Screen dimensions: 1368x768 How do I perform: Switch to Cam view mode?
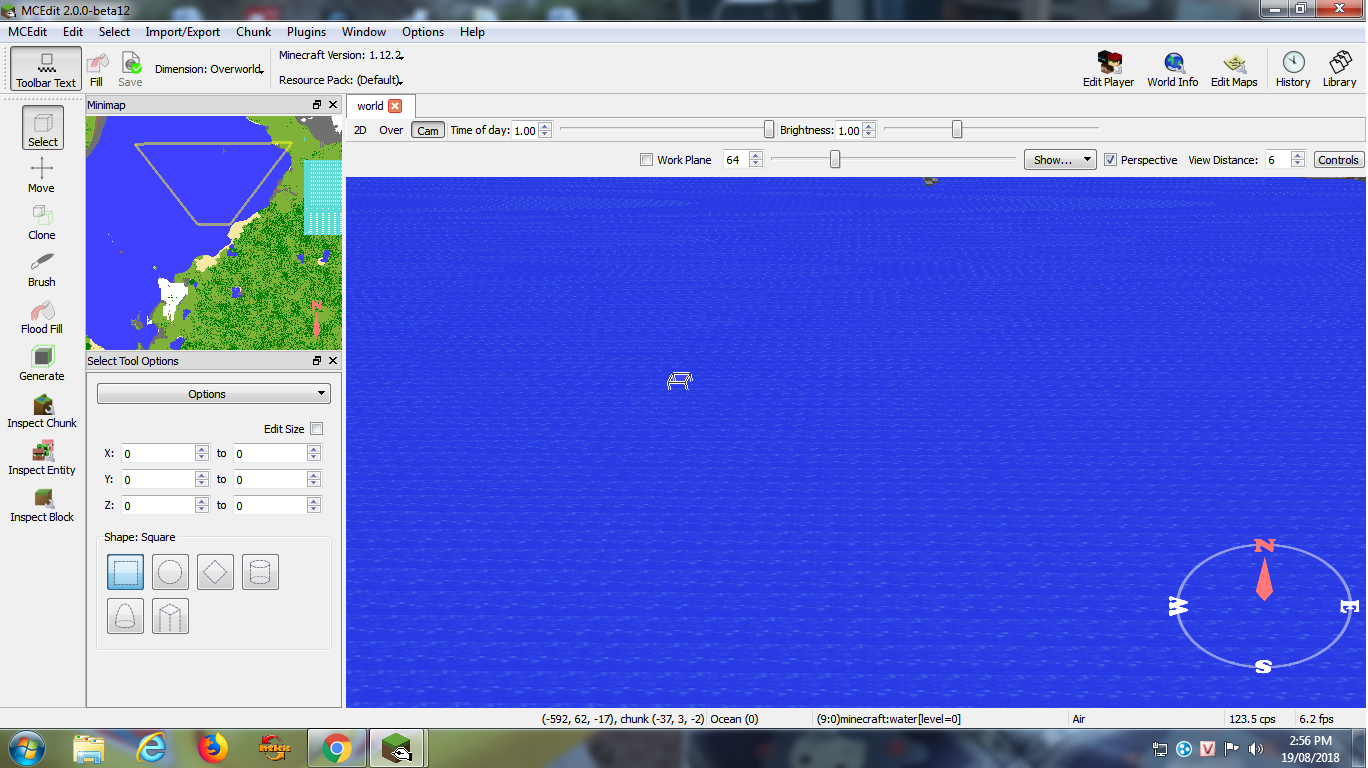(428, 130)
